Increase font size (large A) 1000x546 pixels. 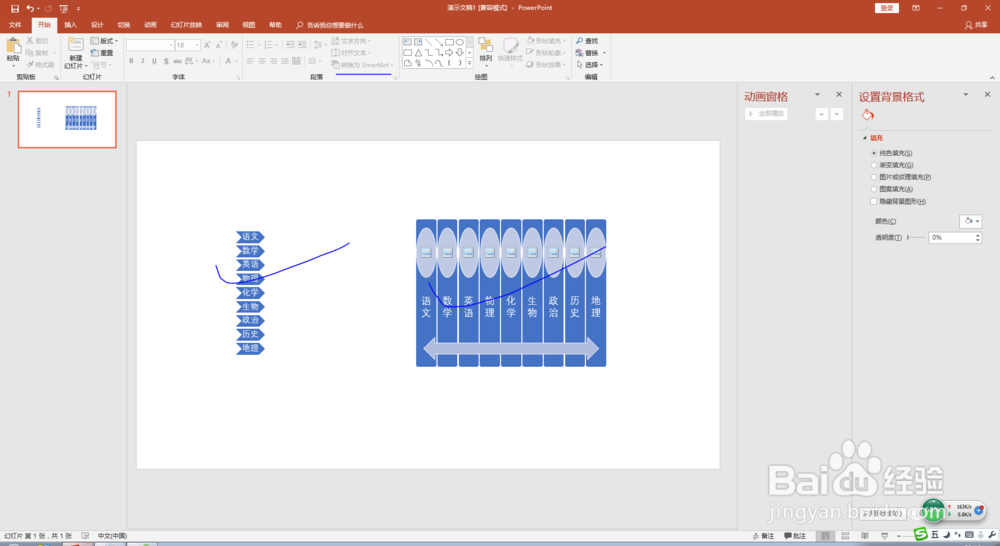tap(207, 45)
